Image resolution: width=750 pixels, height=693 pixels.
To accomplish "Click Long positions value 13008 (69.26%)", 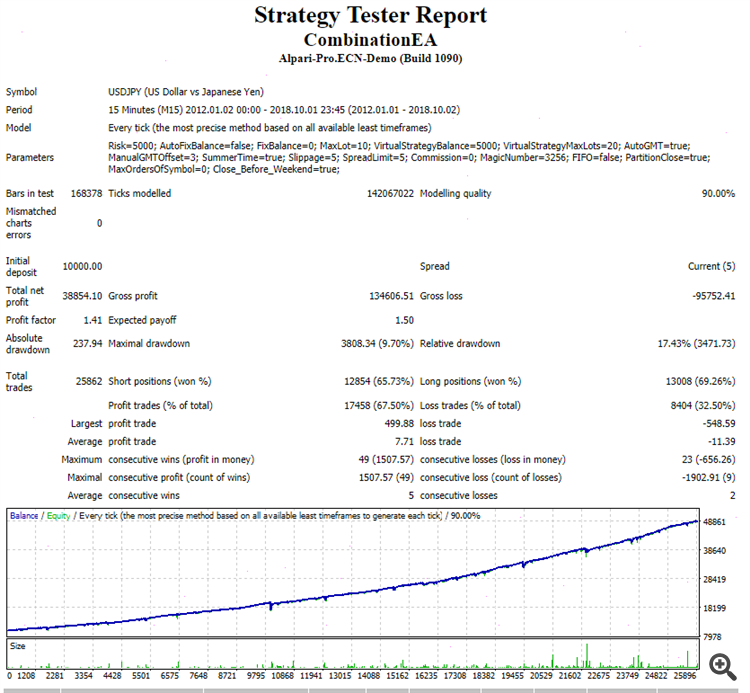I will 700,381.
